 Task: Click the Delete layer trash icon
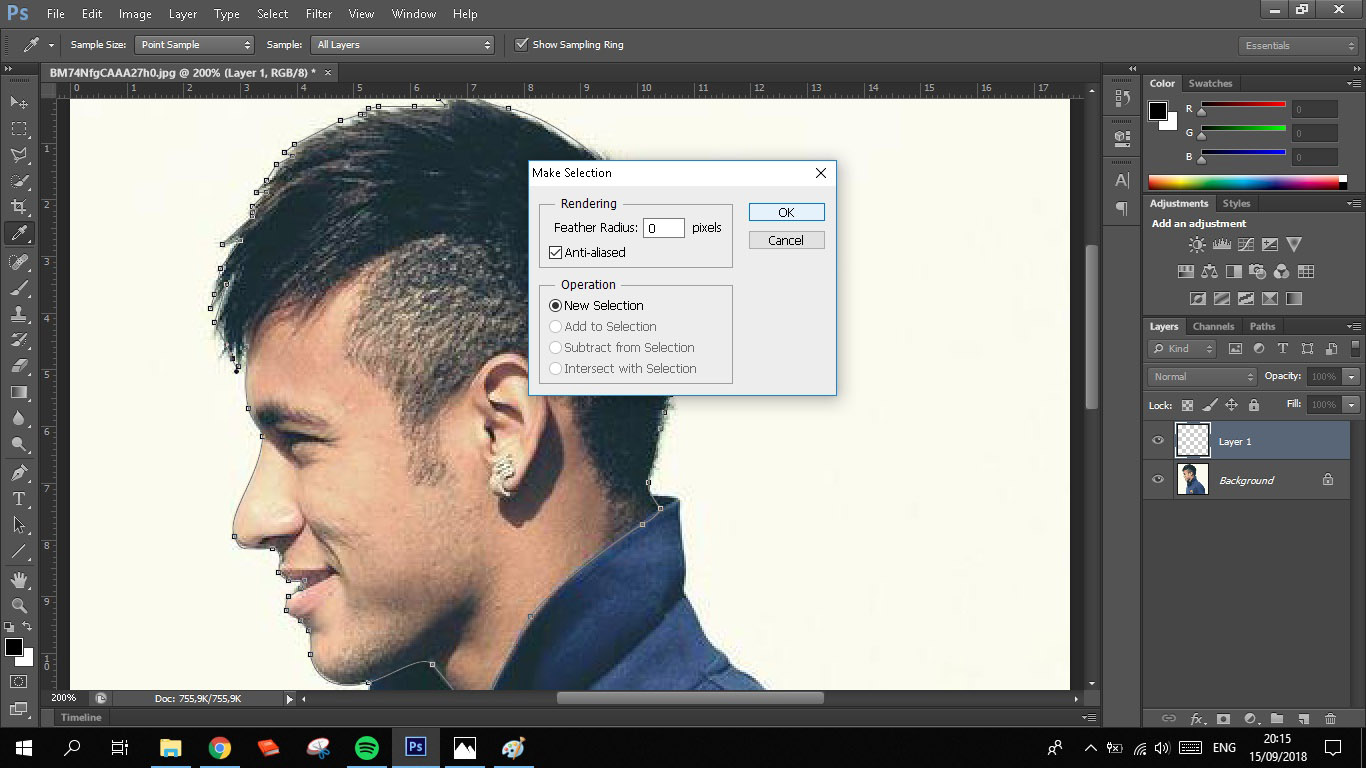coord(1330,718)
